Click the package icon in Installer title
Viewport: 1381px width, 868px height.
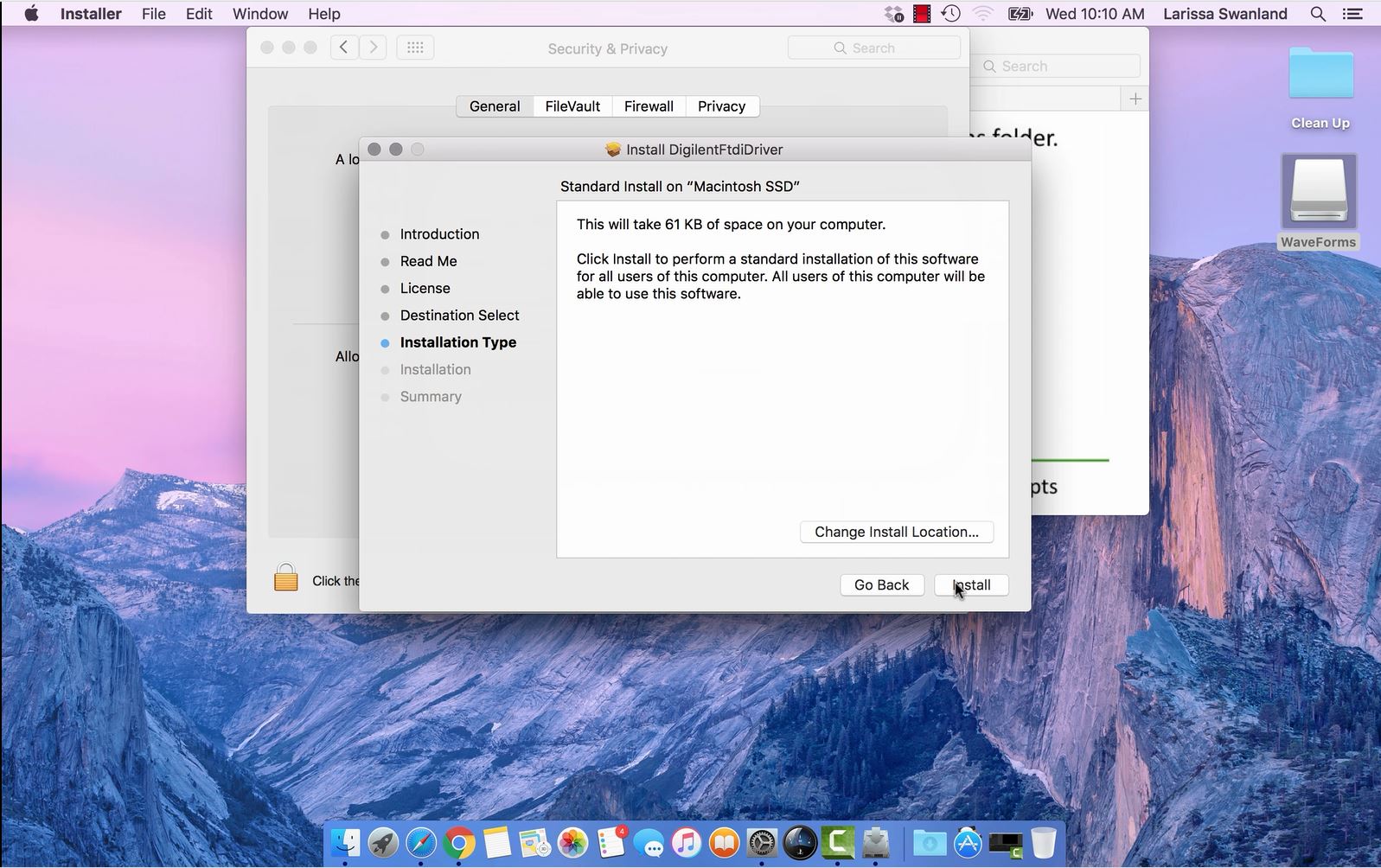(613, 150)
